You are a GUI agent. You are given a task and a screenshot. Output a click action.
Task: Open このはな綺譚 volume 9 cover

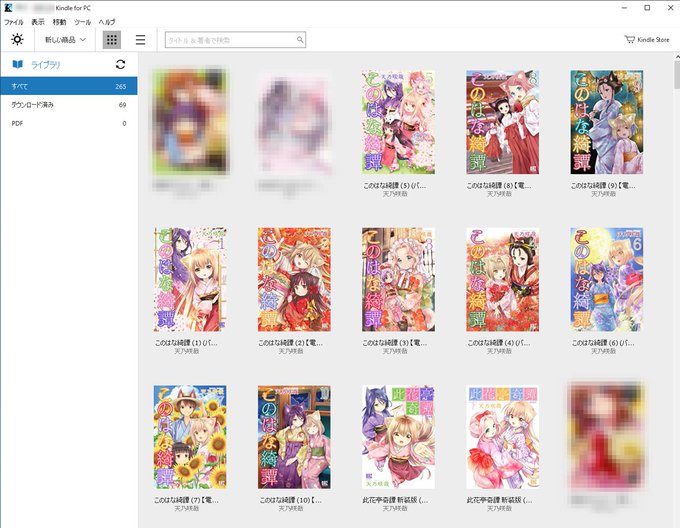tap(607, 122)
